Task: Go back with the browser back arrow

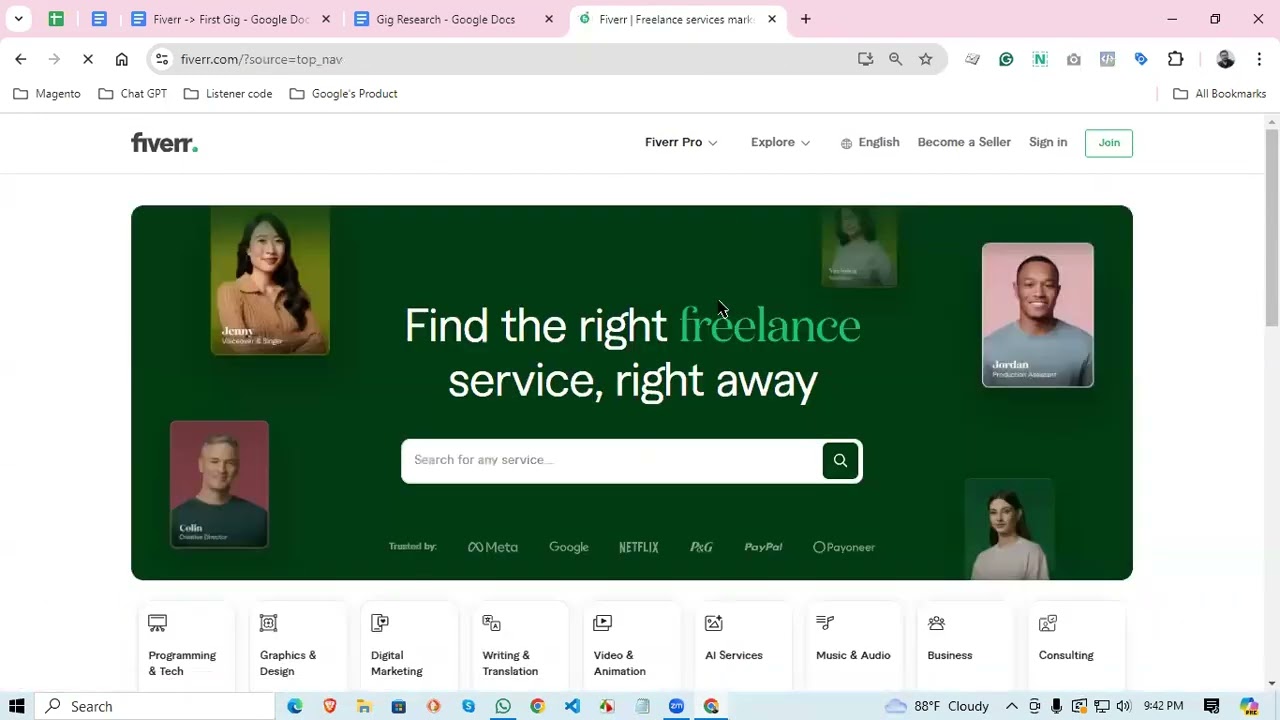Action: 21,59
